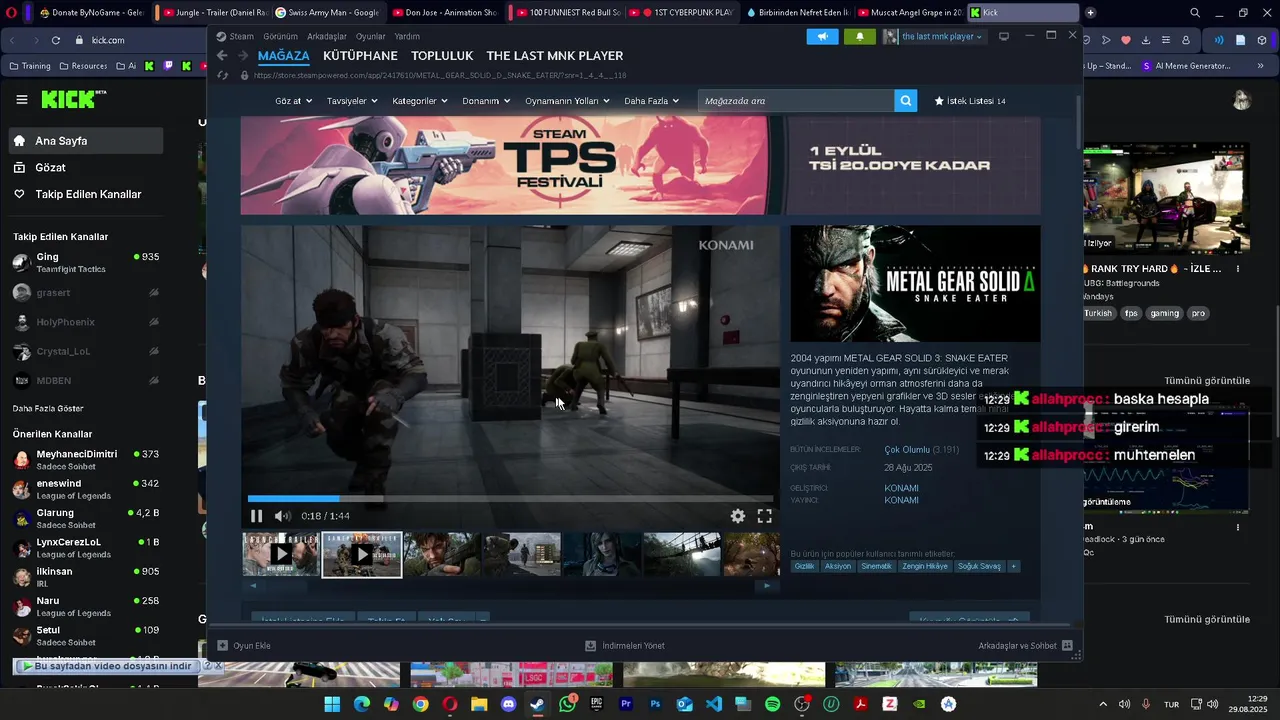Open the MAĞAZA tab in Steam

click(x=283, y=56)
